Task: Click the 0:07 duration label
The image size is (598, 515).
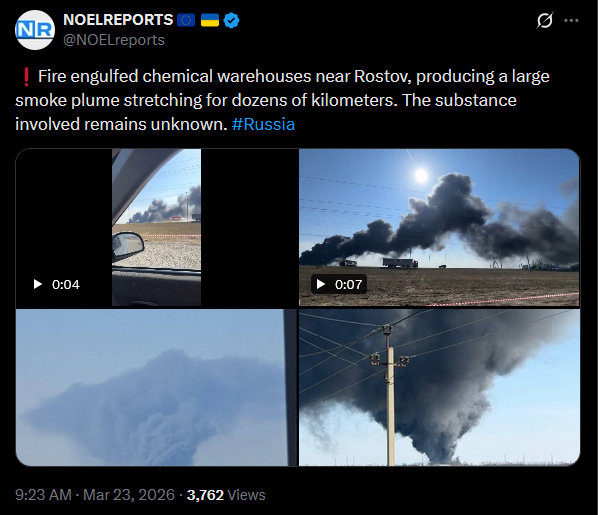Action: tap(348, 284)
